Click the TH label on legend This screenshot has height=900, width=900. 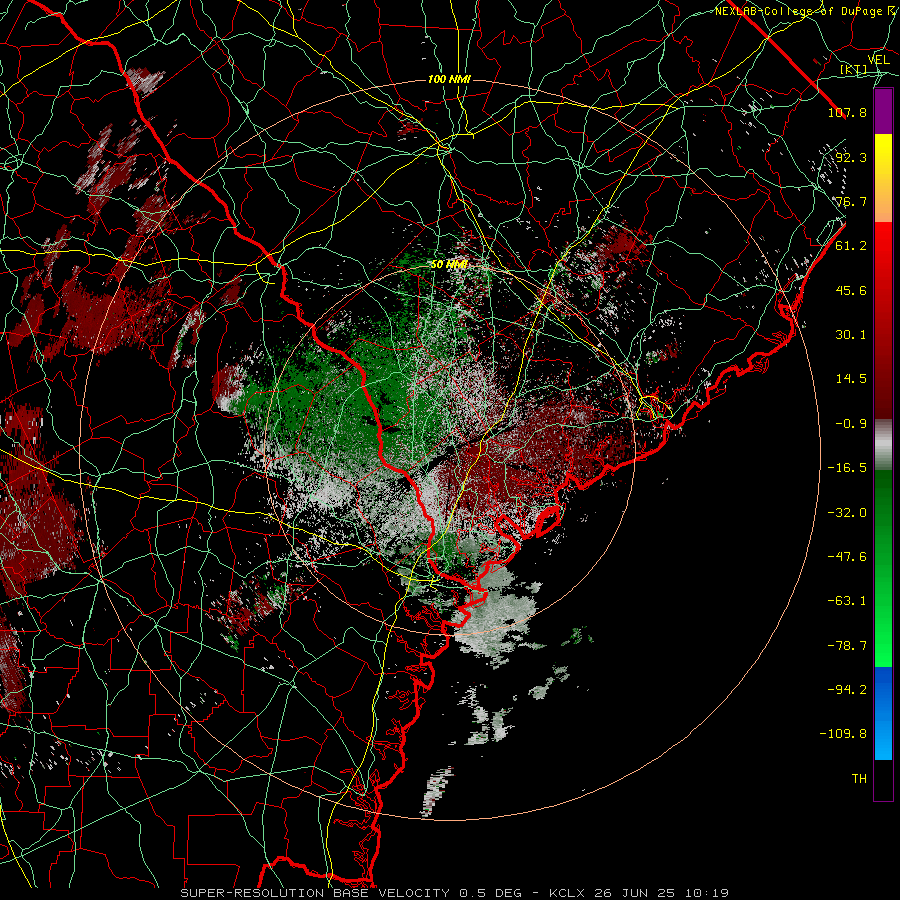point(859,779)
